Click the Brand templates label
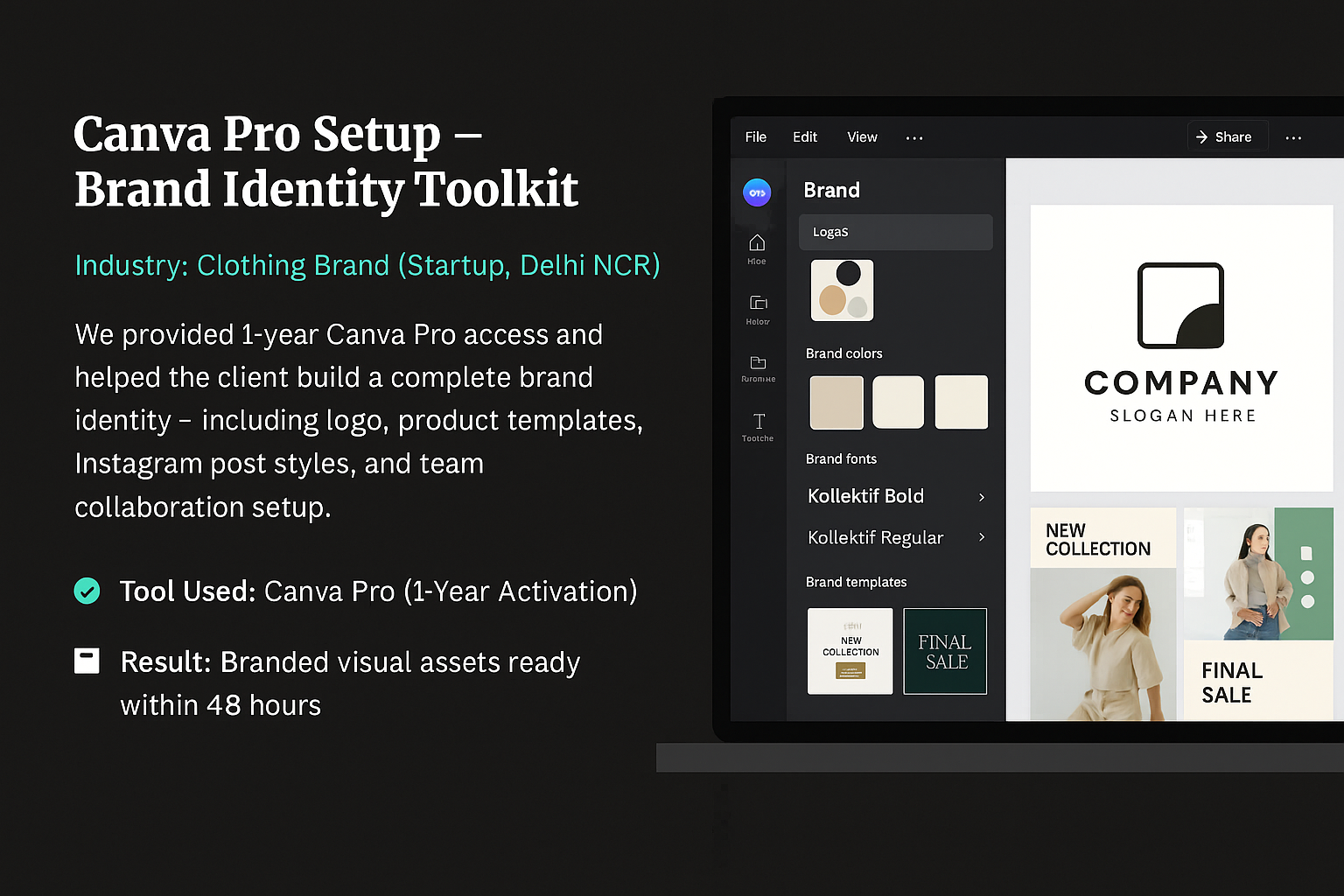This screenshot has height=896, width=1344. (856, 582)
